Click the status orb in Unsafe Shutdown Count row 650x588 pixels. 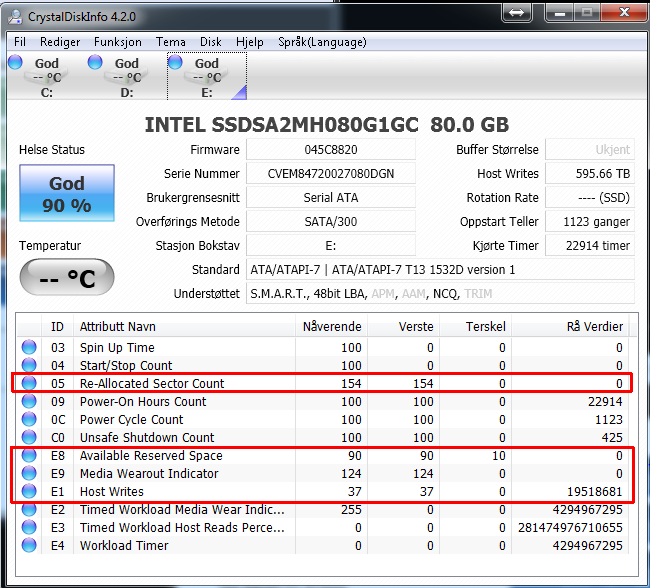29,437
